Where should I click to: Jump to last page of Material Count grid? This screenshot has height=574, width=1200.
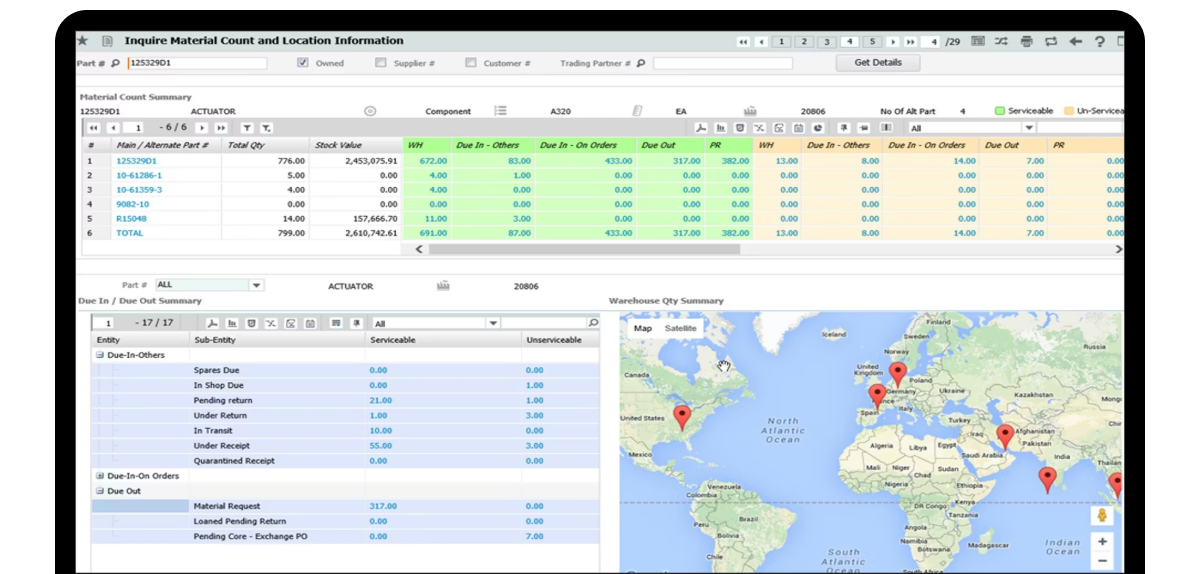coord(221,128)
